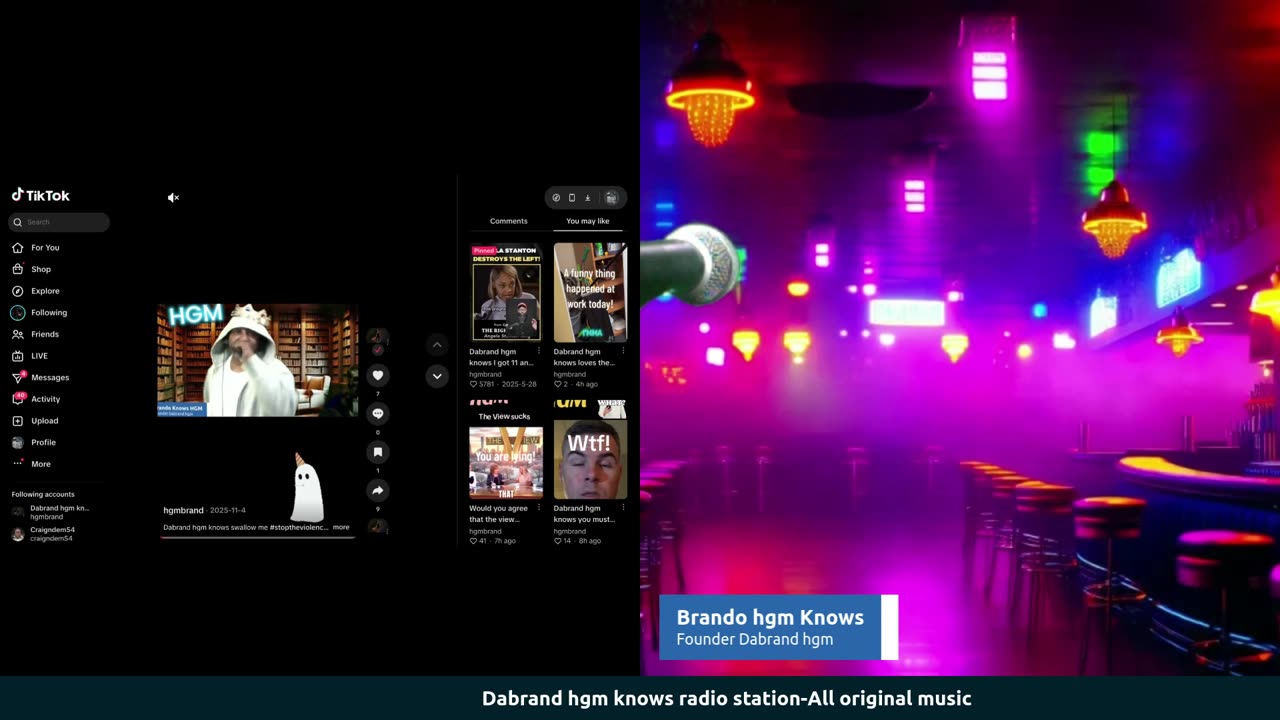Click title 'Dabrand hgm knows I got 11 an...'
The width and height of the screenshot is (1280, 720).
point(501,357)
